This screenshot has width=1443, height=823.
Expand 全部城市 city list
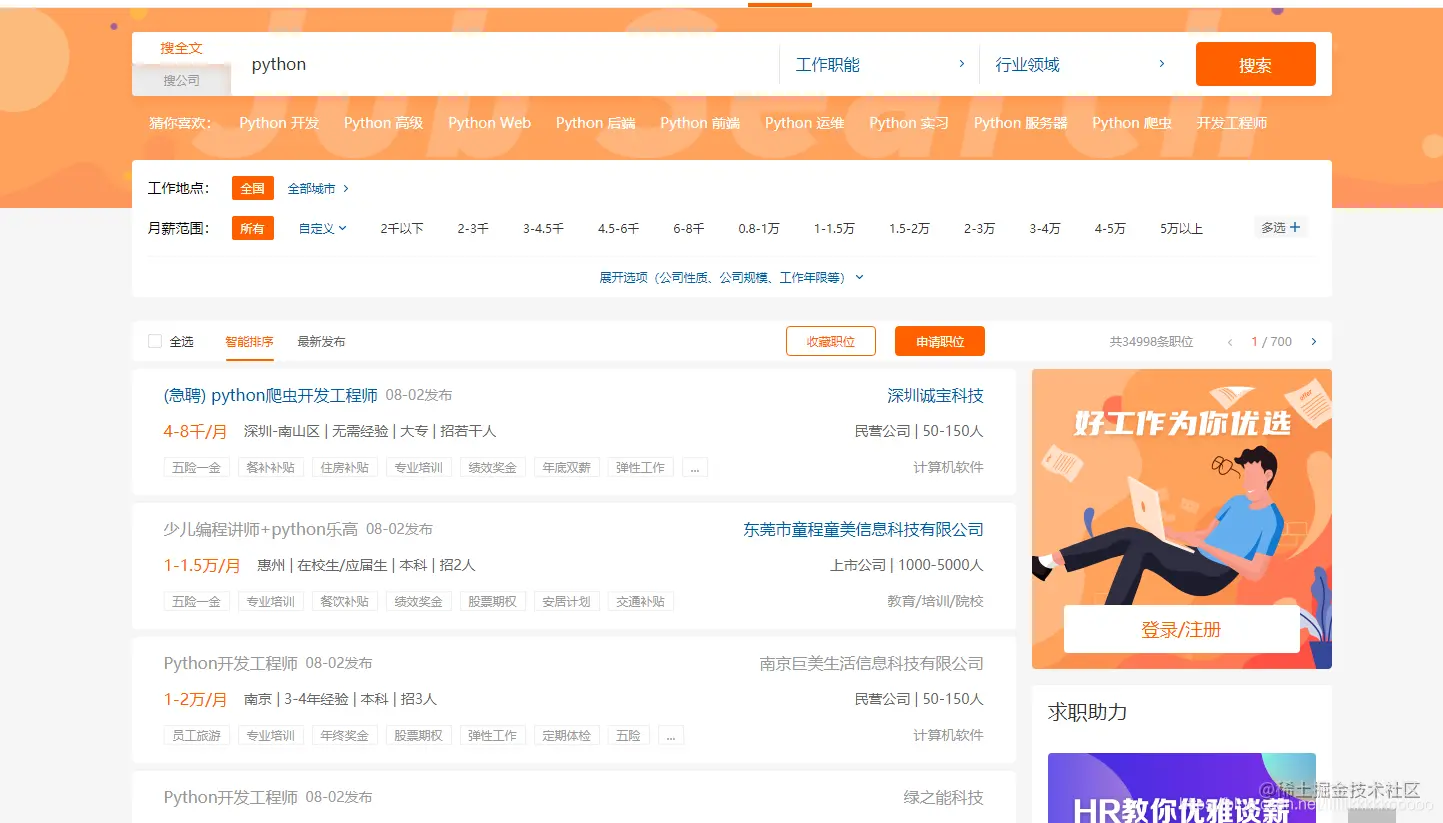point(318,188)
